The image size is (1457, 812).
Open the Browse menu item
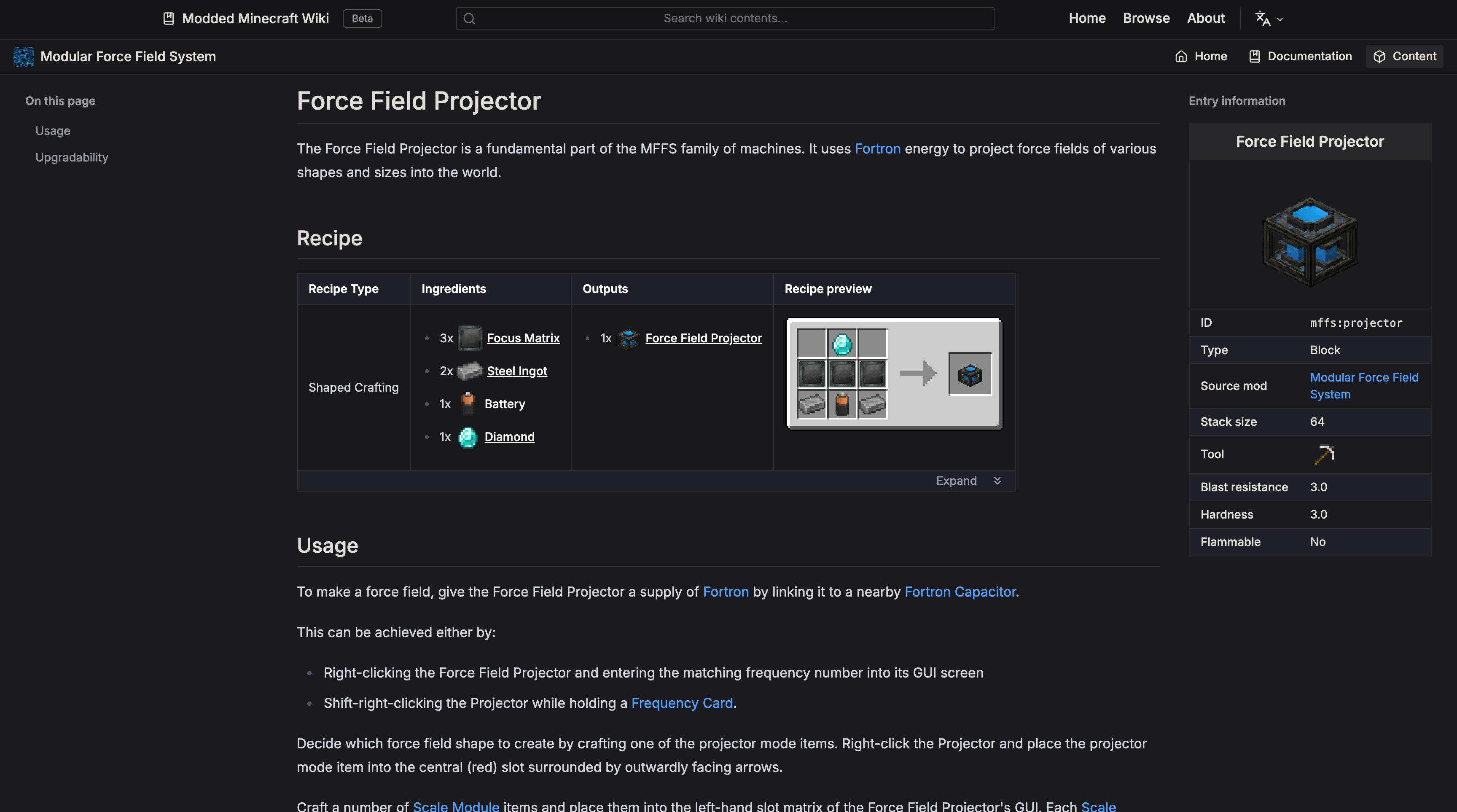(1146, 18)
